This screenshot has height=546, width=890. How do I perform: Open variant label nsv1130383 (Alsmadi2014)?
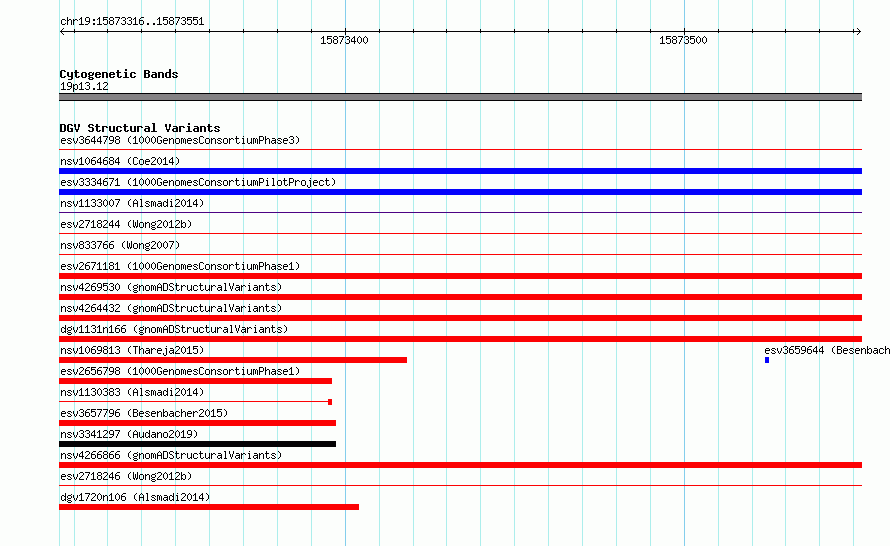pyautogui.click(x=132, y=392)
